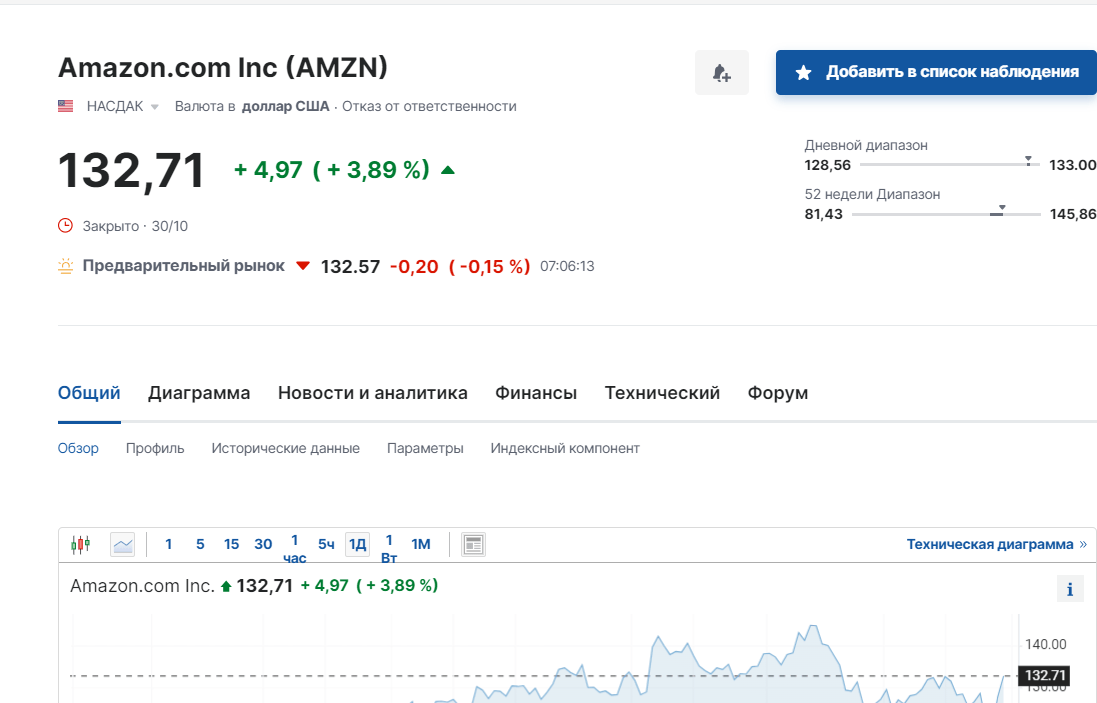Viewport: 1097px width, 703px height.
Task: Expand Техническая диаграмма via the double chevron
Action: (x=1083, y=544)
